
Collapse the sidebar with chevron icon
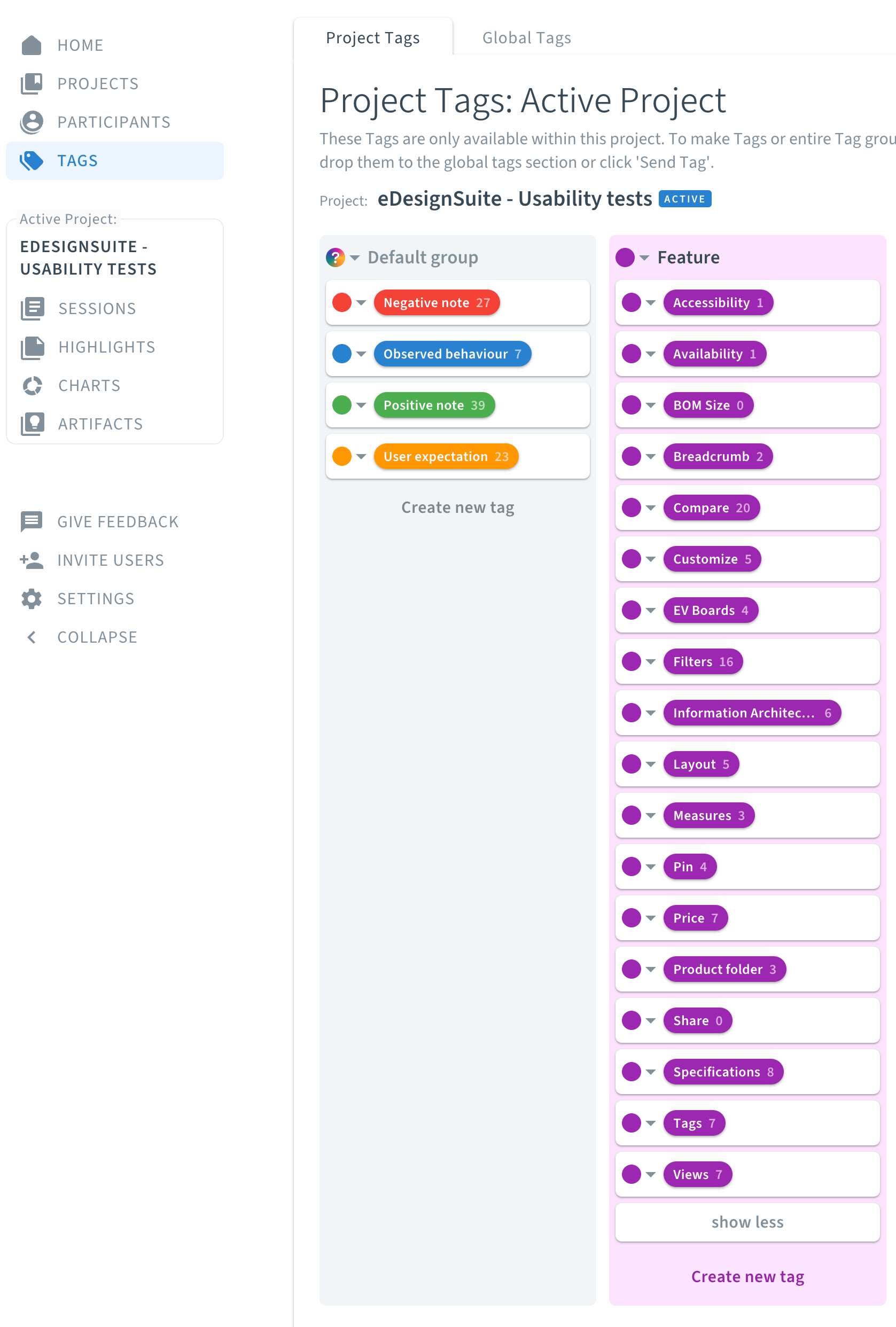tap(32, 637)
